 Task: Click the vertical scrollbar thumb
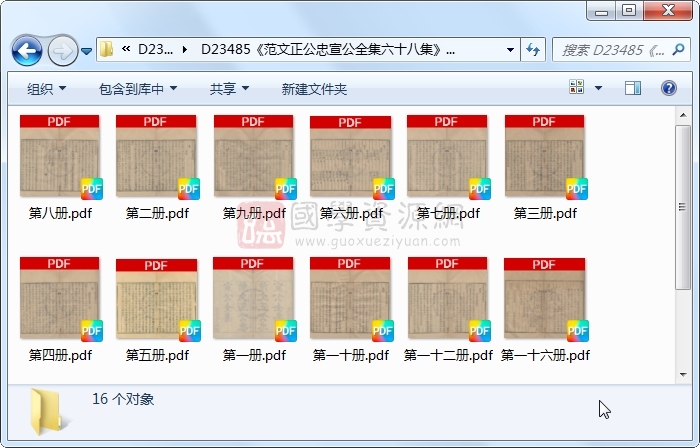683,207
